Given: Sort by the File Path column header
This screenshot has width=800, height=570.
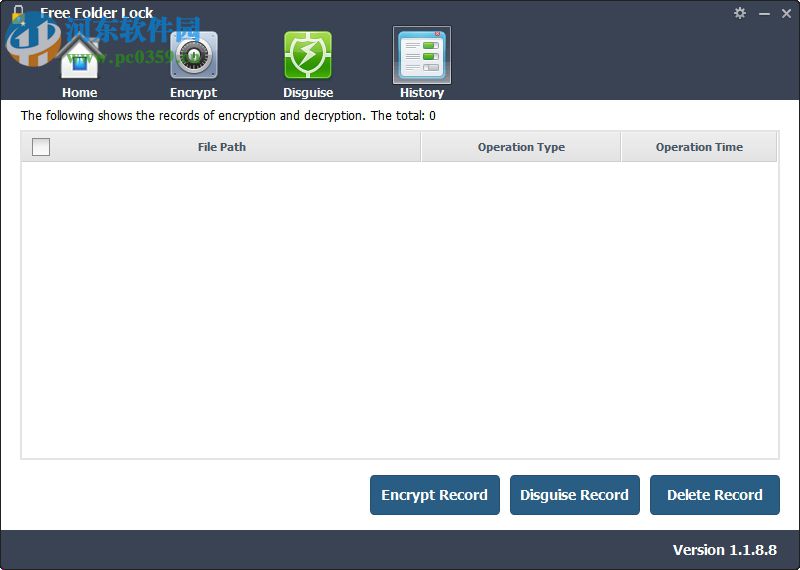Looking at the screenshot, I should tap(221, 147).
